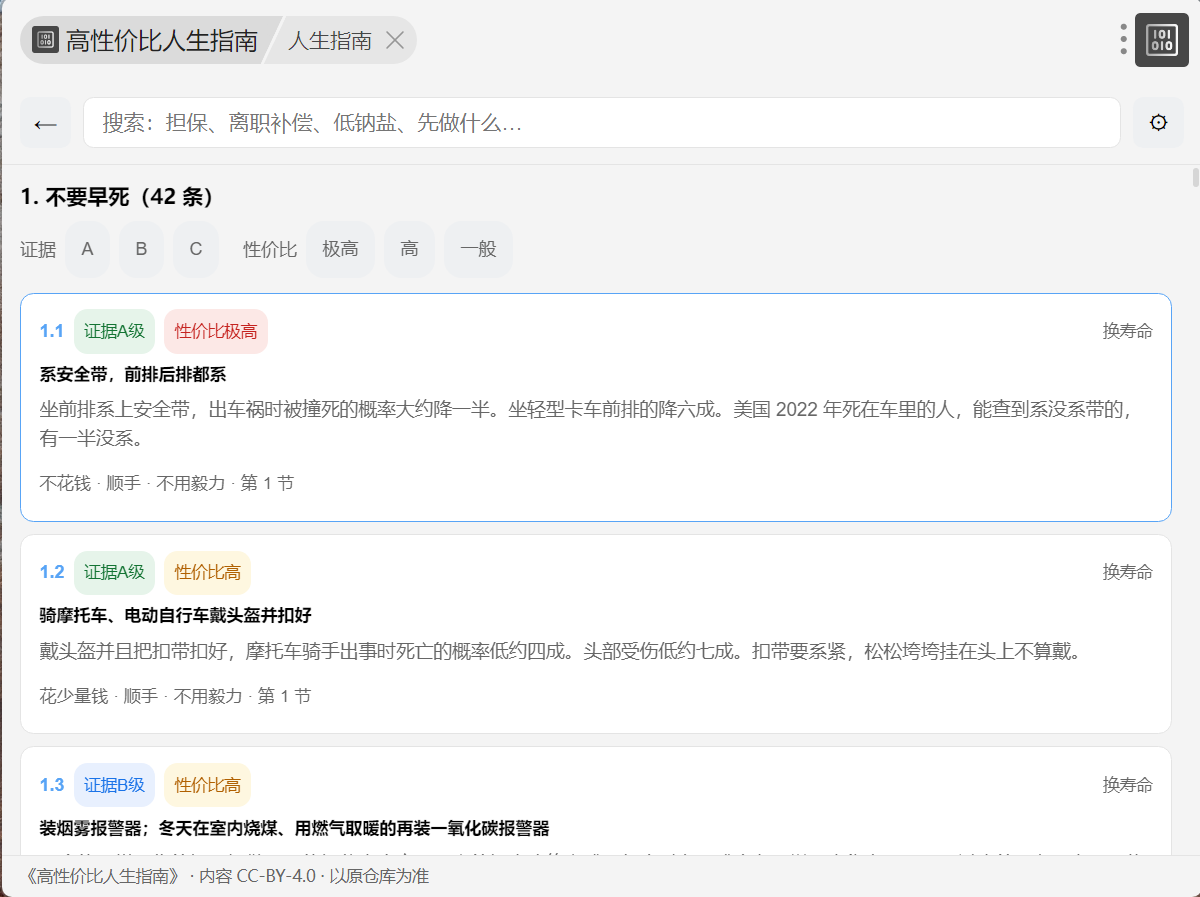The image size is (1200, 897).
Task: Click the 换寿命 label on card 1.3
Action: [x=1128, y=785]
